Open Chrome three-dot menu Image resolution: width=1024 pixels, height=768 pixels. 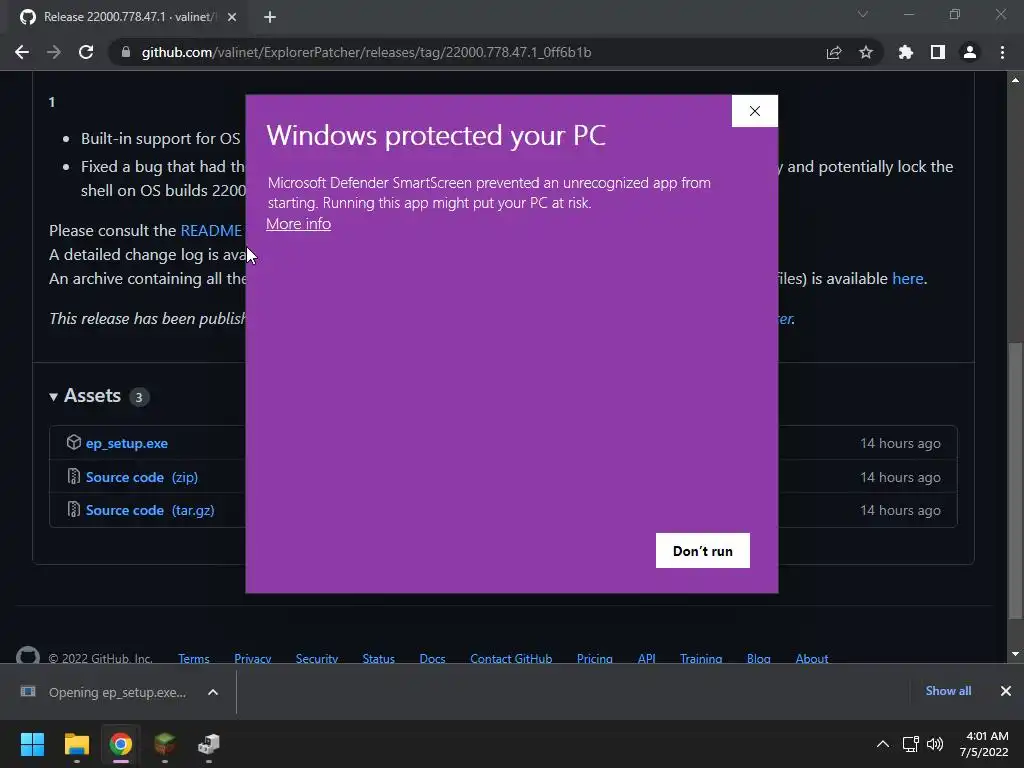point(1002,52)
